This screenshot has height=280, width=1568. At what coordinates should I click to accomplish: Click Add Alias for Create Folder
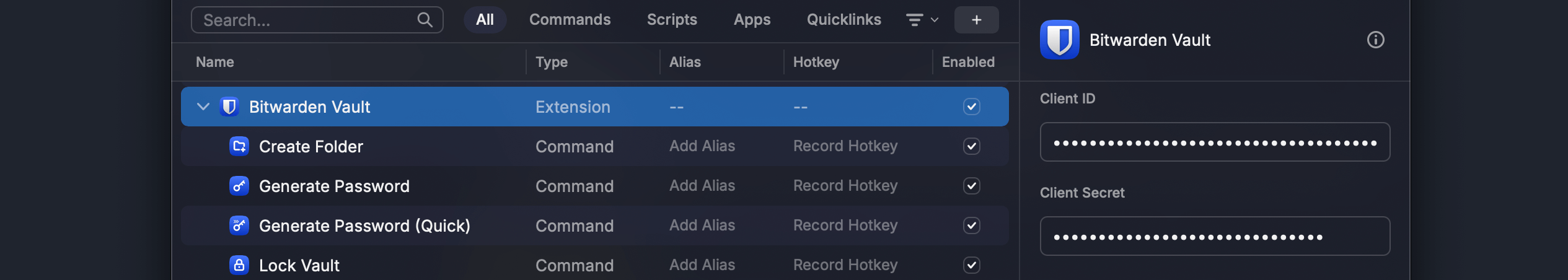(x=702, y=146)
